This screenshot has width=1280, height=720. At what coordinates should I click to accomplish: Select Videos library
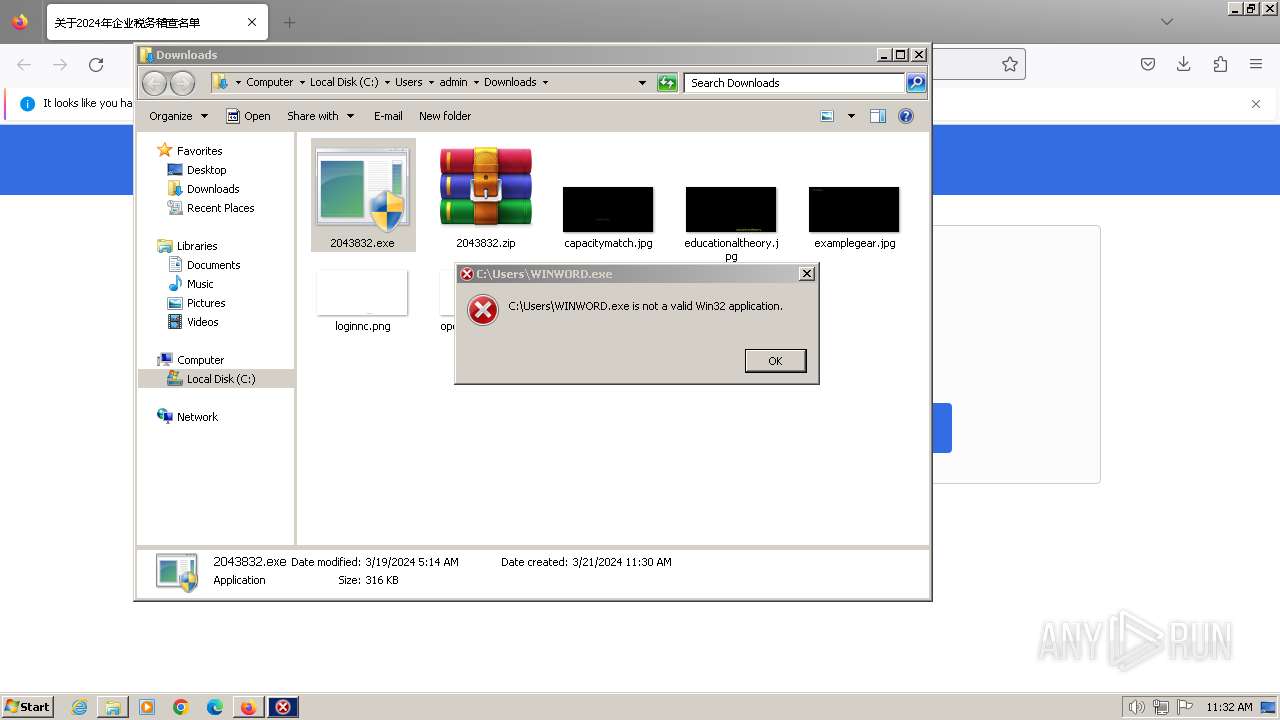point(202,322)
